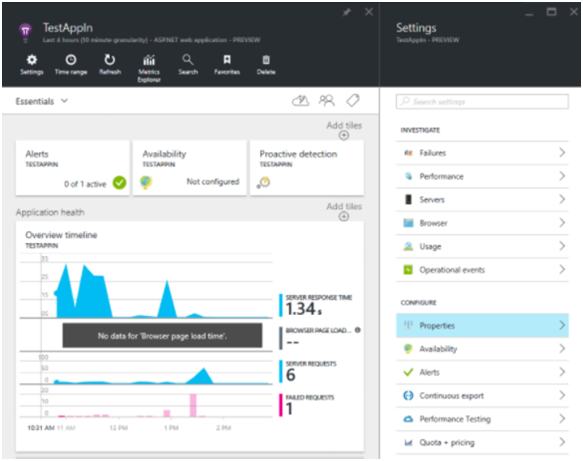The height and width of the screenshot is (461, 583).
Task: Open Favorites from the toolbar
Action: click(x=227, y=64)
